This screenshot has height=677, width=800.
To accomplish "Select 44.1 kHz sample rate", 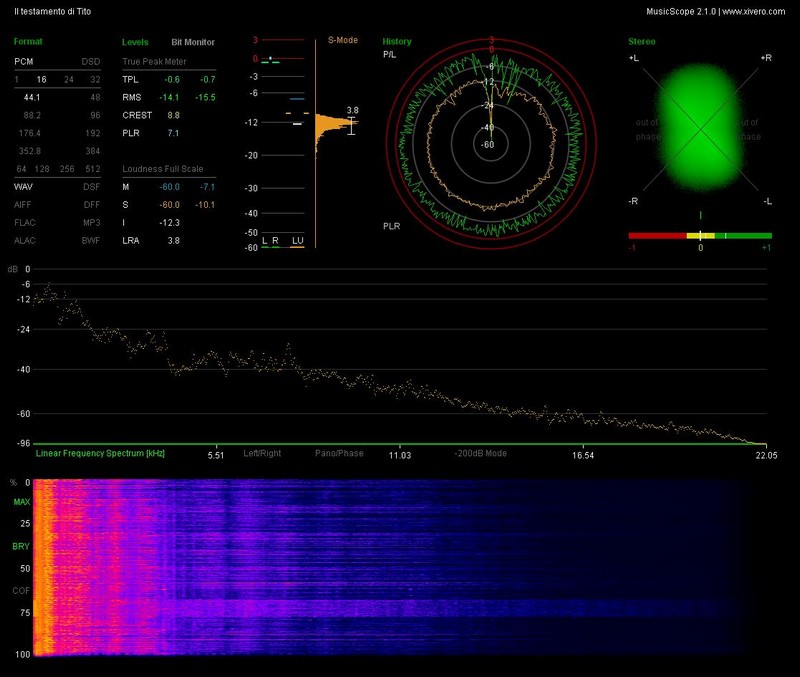I will [x=32, y=97].
